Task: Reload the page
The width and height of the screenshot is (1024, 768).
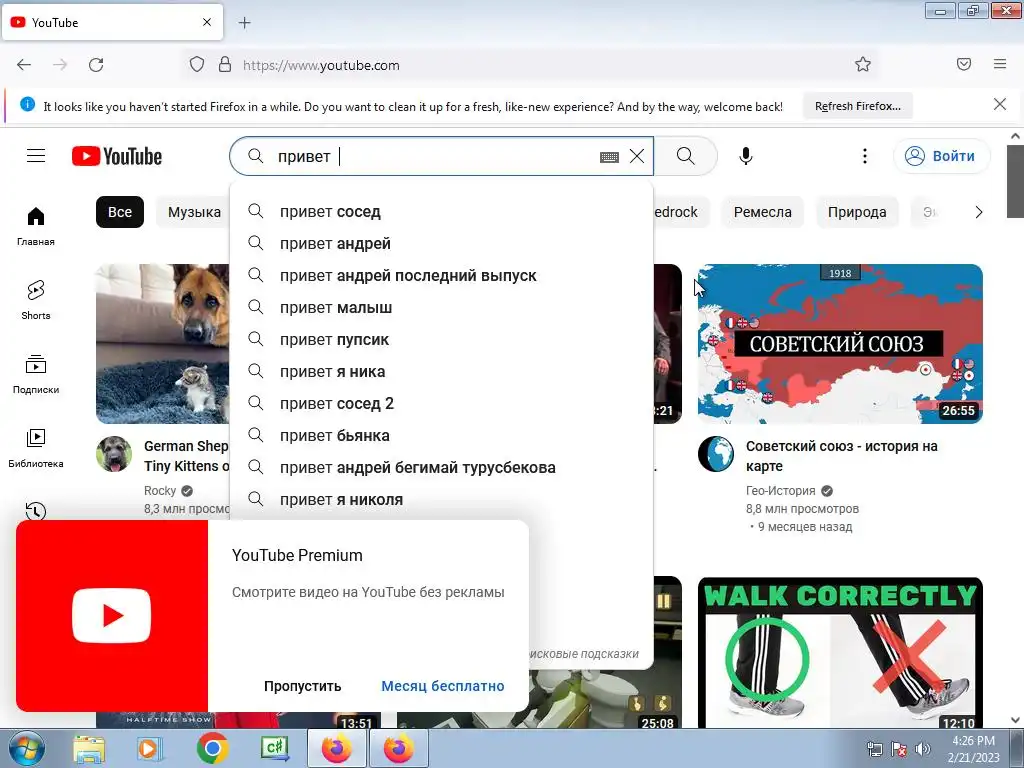Action: click(x=96, y=65)
